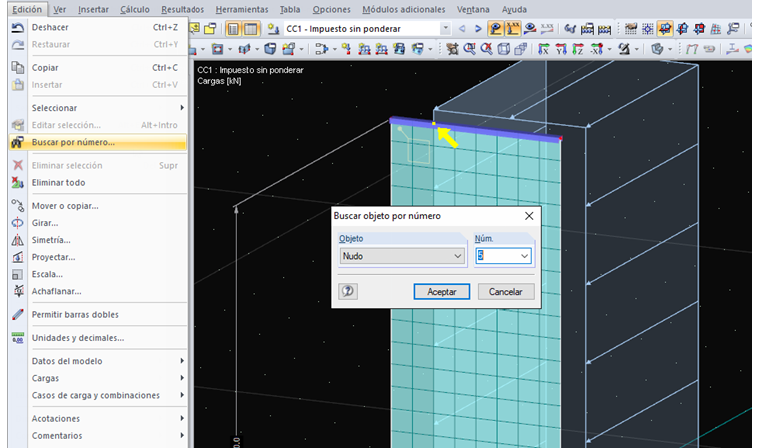Image resolution: width=760 pixels, height=448 pixels.
Task: Go to previous load case arrow
Action: [462, 29]
